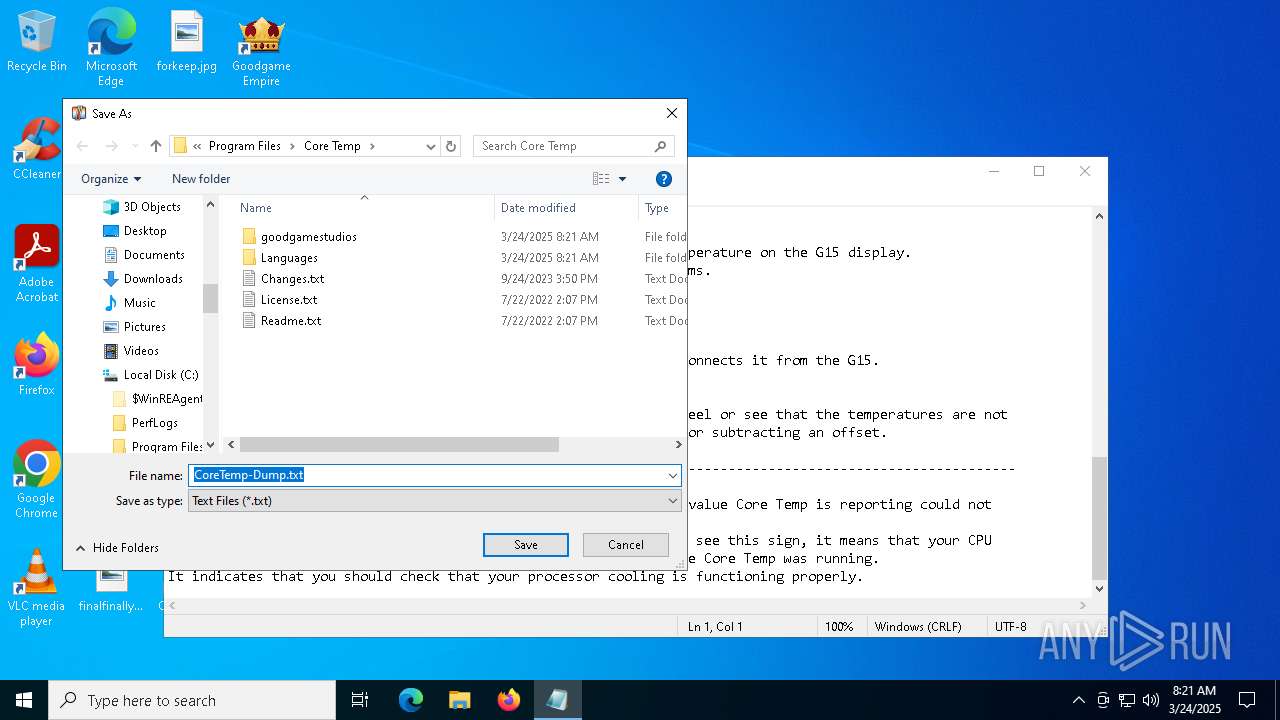This screenshot has height=720, width=1280.
Task: Click navigation pane vertical scrollbar
Action: [210, 298]
